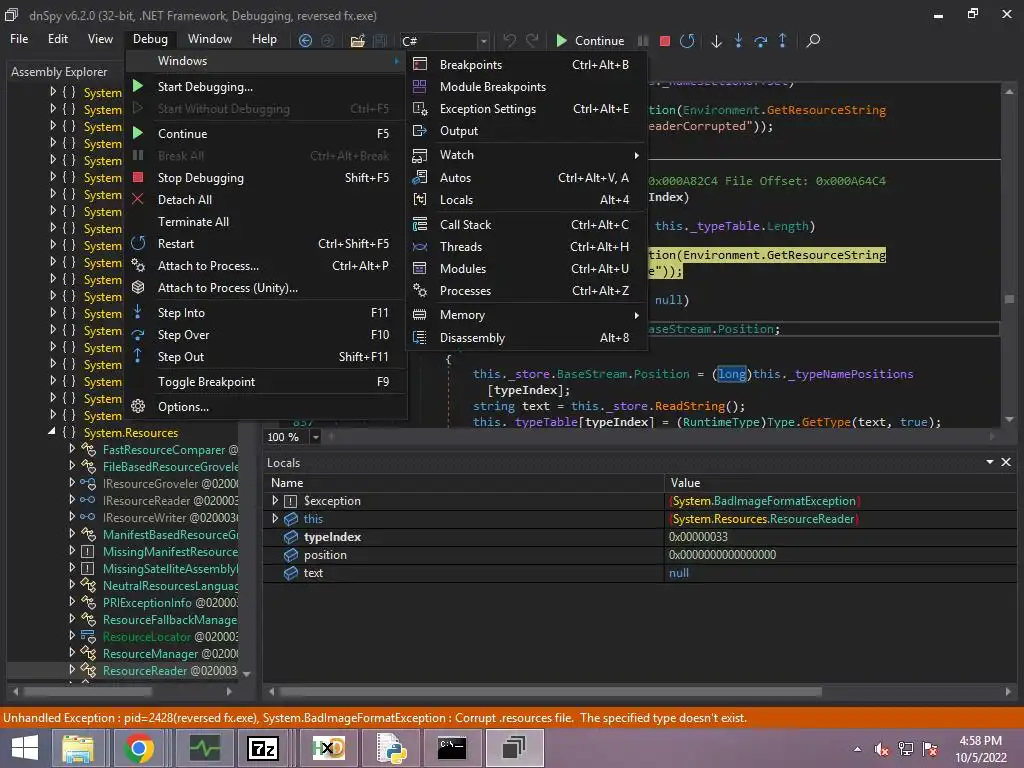The width and height of the screenshot is (1024, 768).
Task: Launch 7-Zip from the taskbar
Action: click(263, 748)
